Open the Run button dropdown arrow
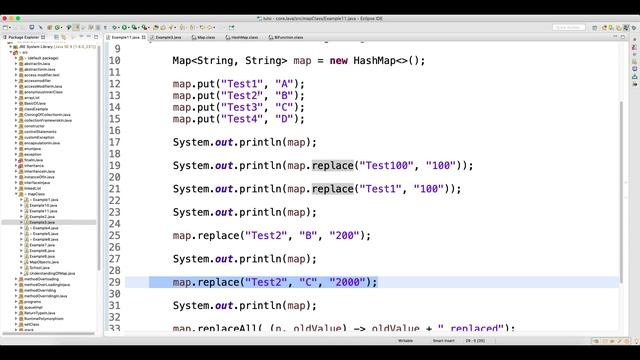This screenshot has height=360, width=640. click(x=129, y=27)
